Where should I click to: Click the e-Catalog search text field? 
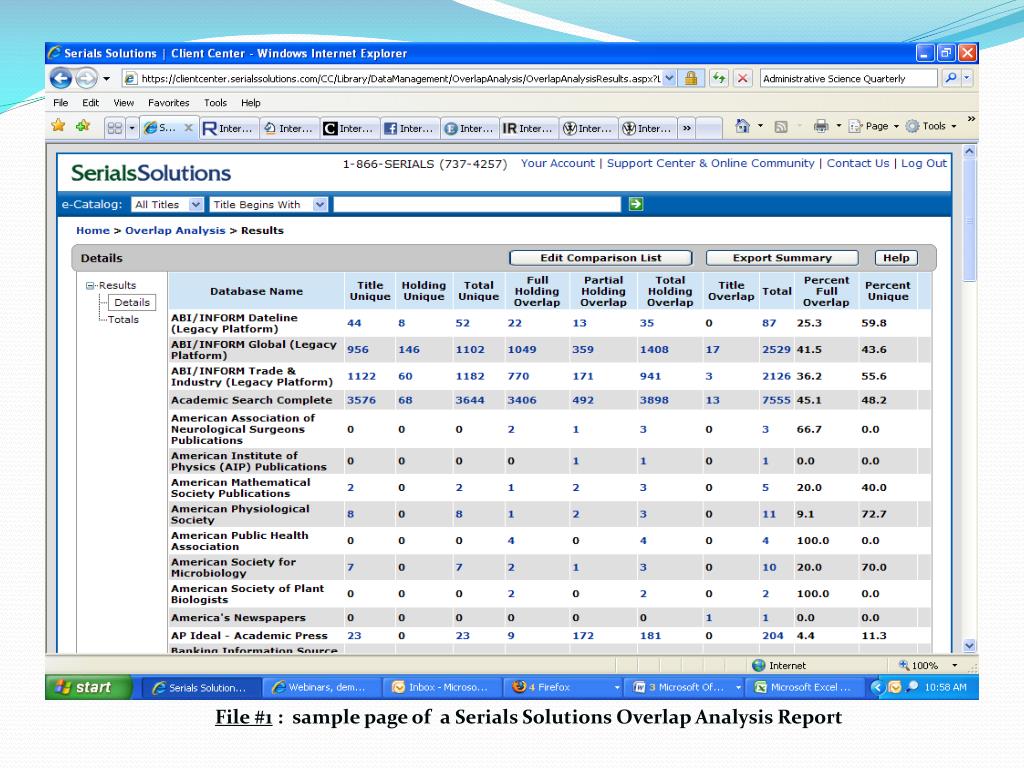click(x=477, y=204)
